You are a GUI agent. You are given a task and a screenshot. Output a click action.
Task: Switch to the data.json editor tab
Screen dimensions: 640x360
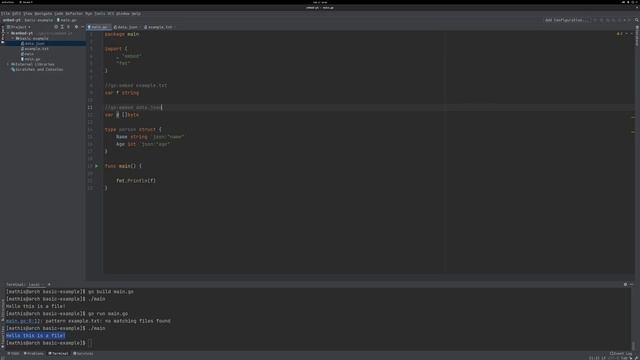pyautogui.click(x=127, y=27)
